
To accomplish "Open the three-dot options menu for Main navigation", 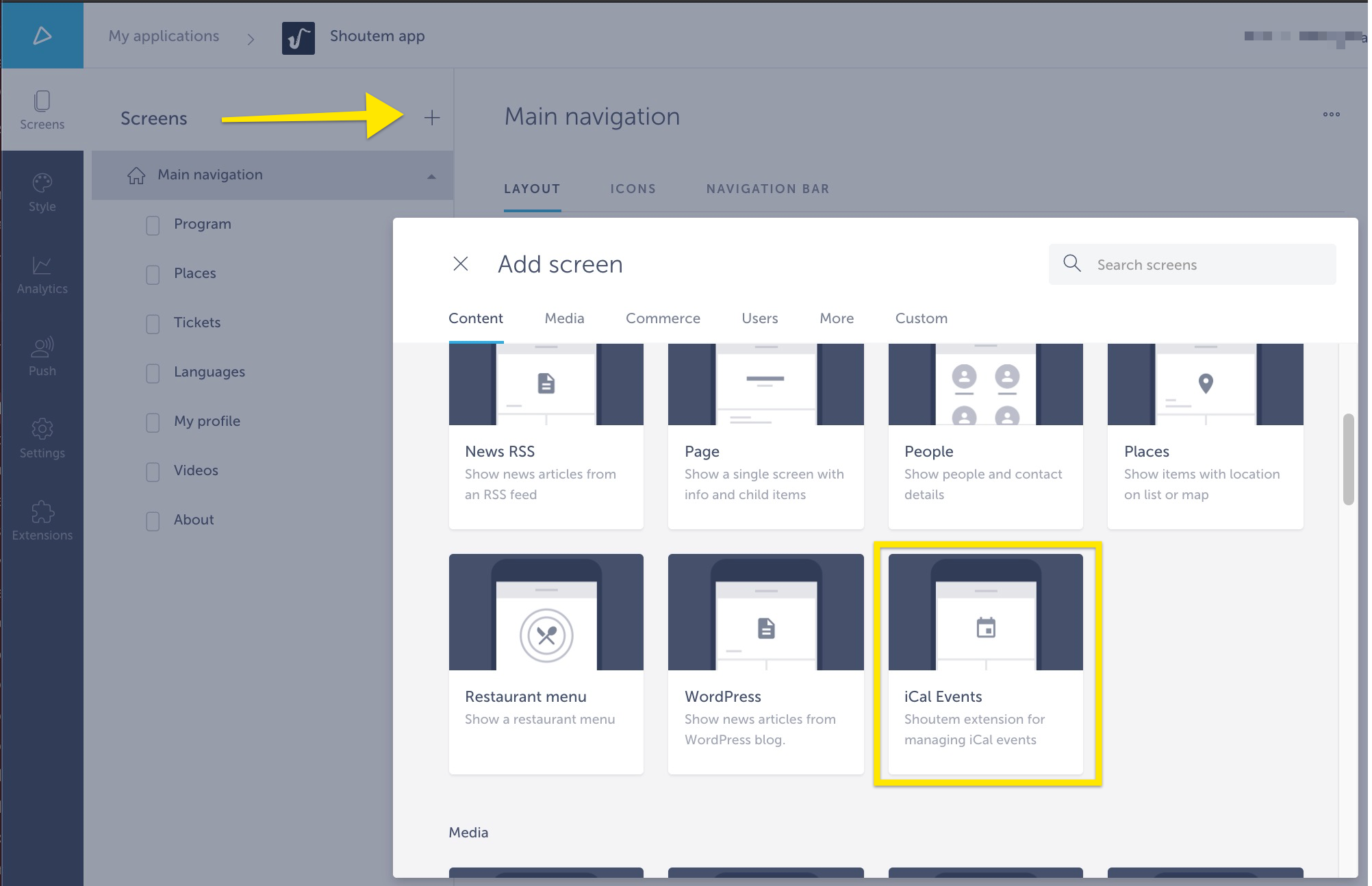I will pyautogui.click(x=1330, y=114).
